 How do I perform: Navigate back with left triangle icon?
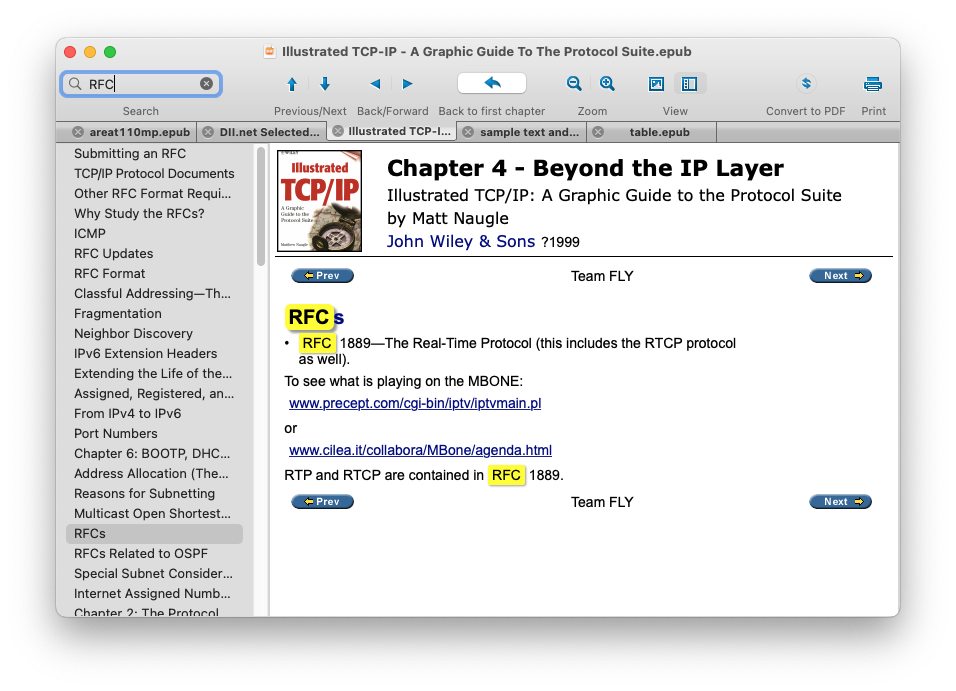coord(375,84)
